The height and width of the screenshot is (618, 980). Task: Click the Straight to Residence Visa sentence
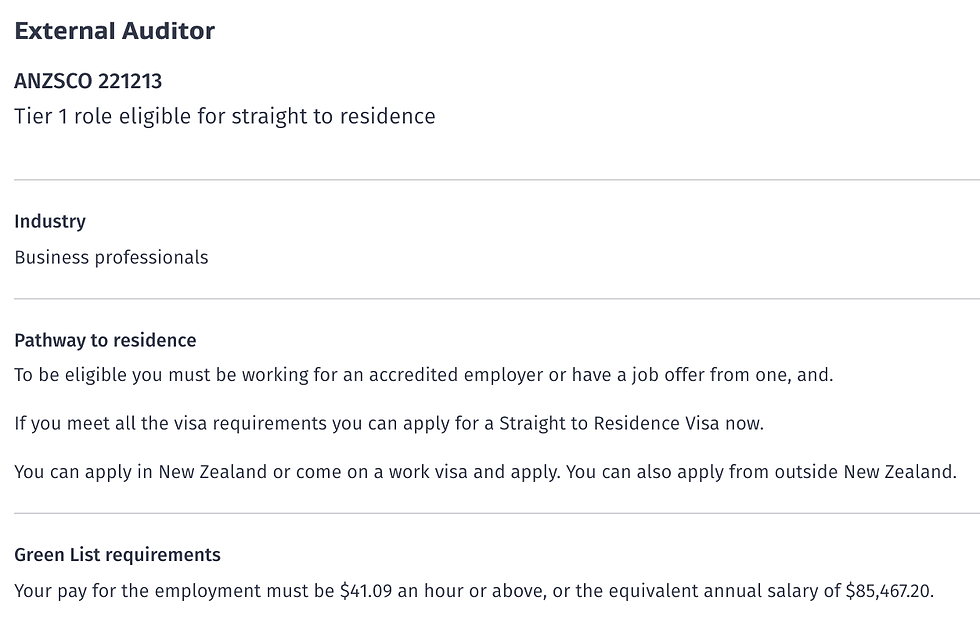[x=389, y=423]
